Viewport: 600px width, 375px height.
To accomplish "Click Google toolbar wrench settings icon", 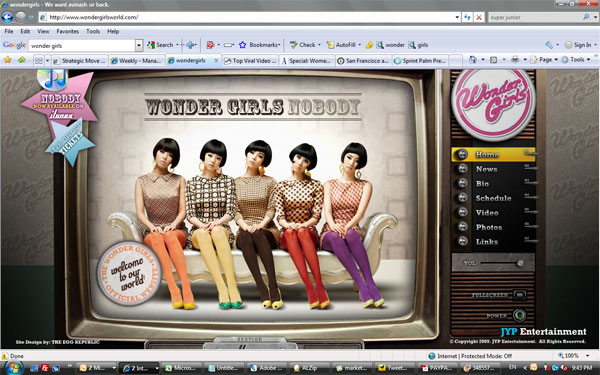I will coord(549,45).
